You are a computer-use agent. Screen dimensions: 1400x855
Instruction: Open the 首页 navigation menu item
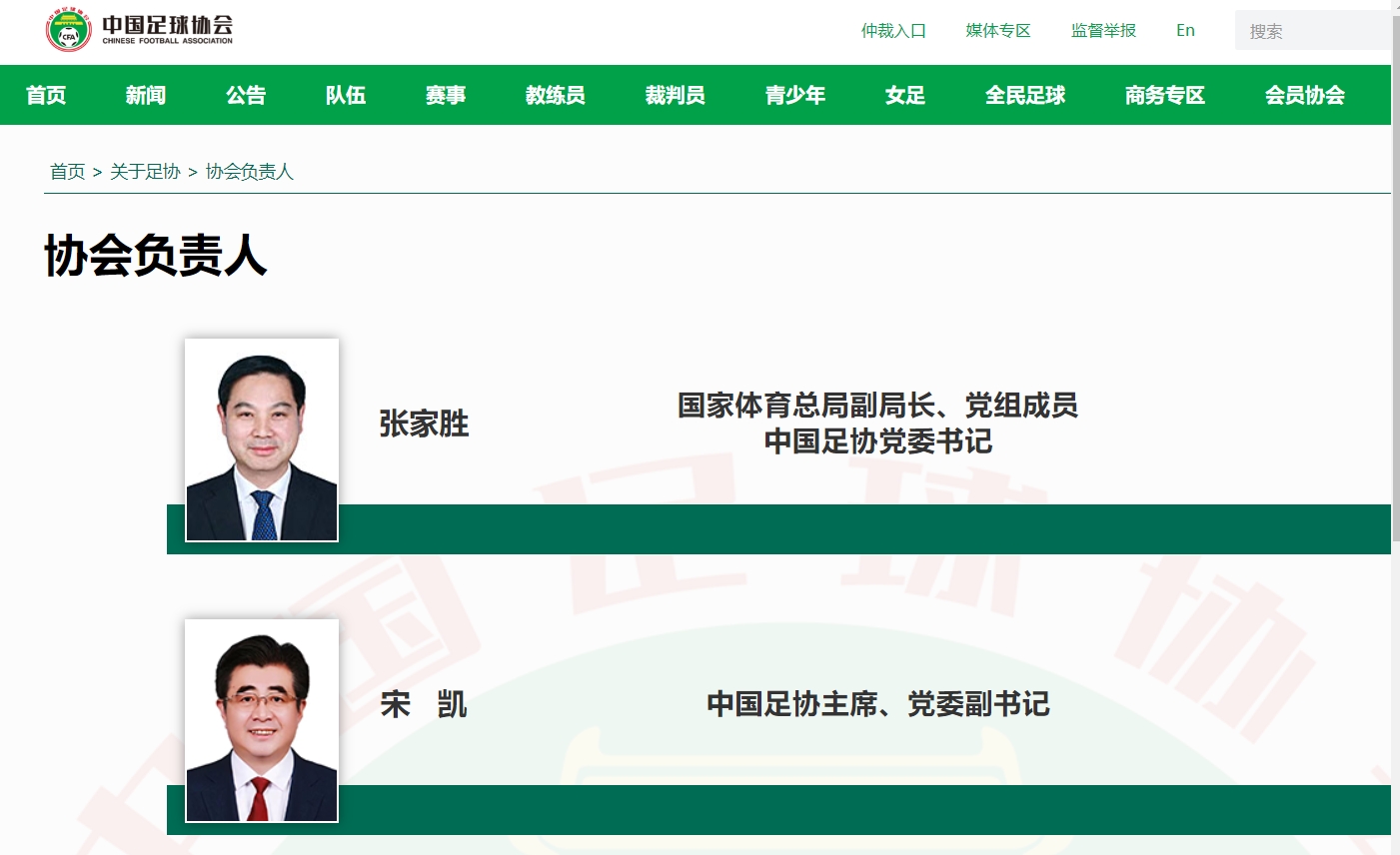point(46,95)
